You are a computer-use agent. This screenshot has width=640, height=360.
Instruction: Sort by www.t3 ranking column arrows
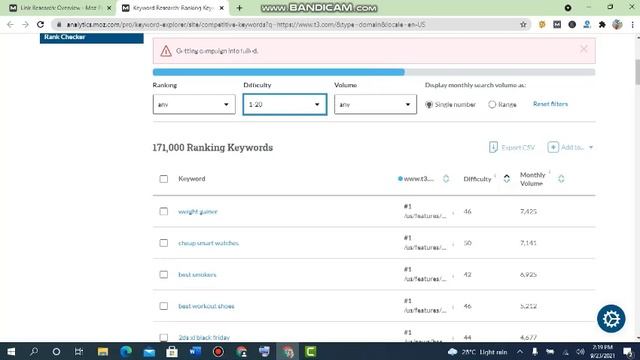[x=446, y=179]
